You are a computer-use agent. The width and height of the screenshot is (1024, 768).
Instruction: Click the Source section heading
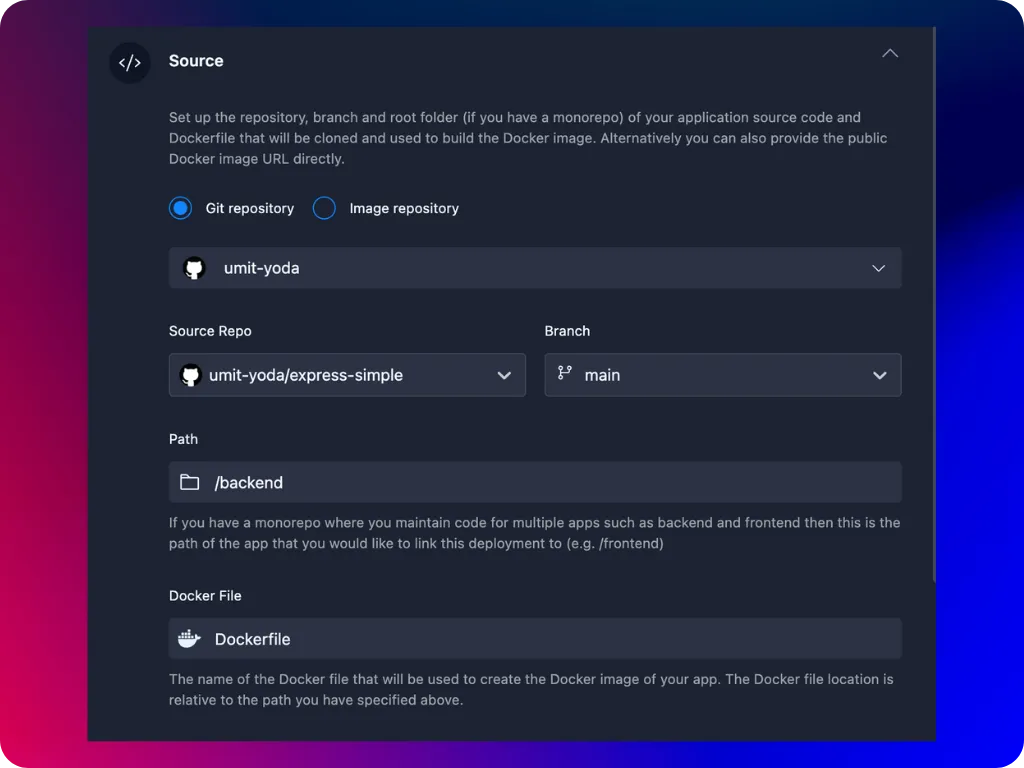click(196, 61)
